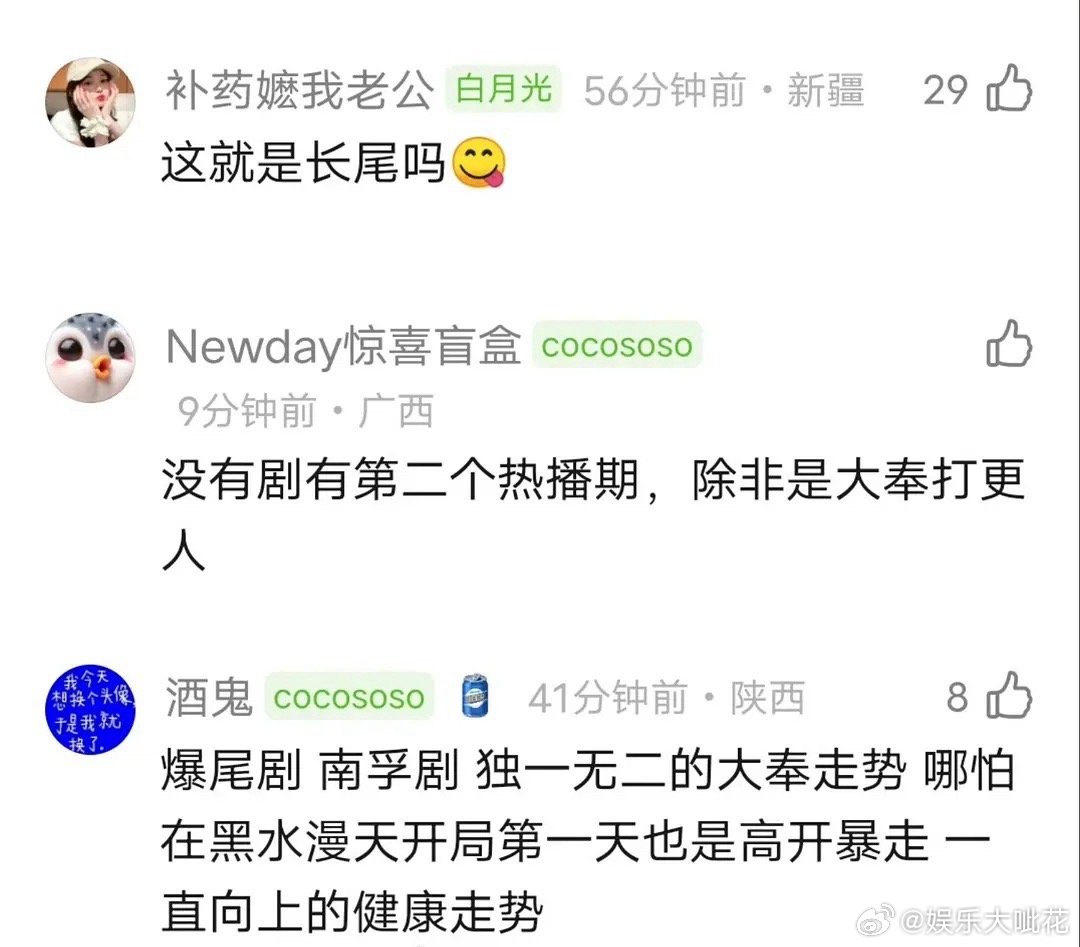Open username 酒鬼 profile
Image resolution: width=1080 pixels, height=947 pixels.
coord(209,697)
